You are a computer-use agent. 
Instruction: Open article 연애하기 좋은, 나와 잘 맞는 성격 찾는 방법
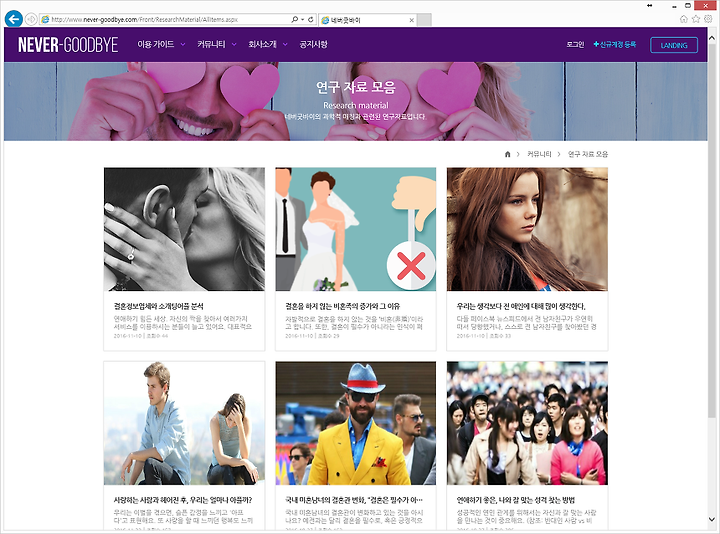coord(516,500)
